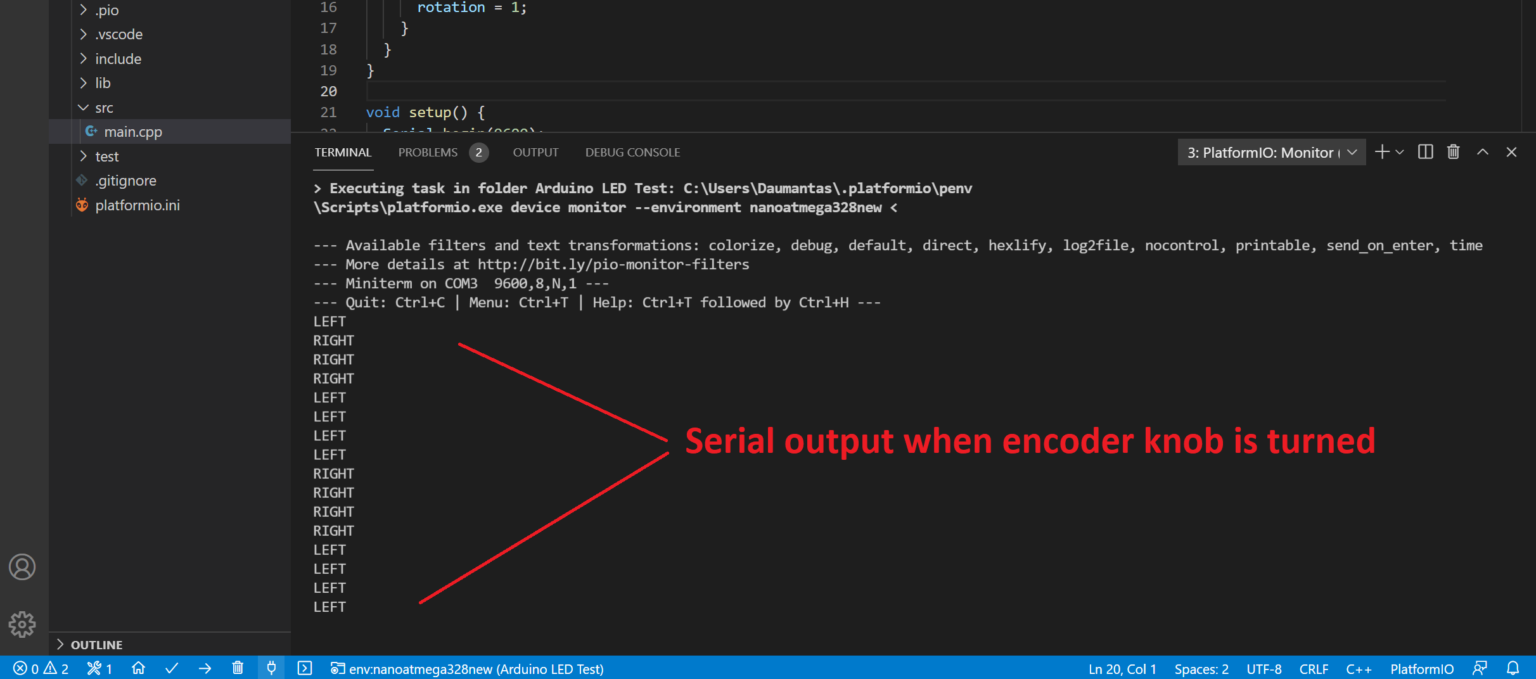
Task: Build the project using the checkmark icon
Action: [x=171, y=668]
